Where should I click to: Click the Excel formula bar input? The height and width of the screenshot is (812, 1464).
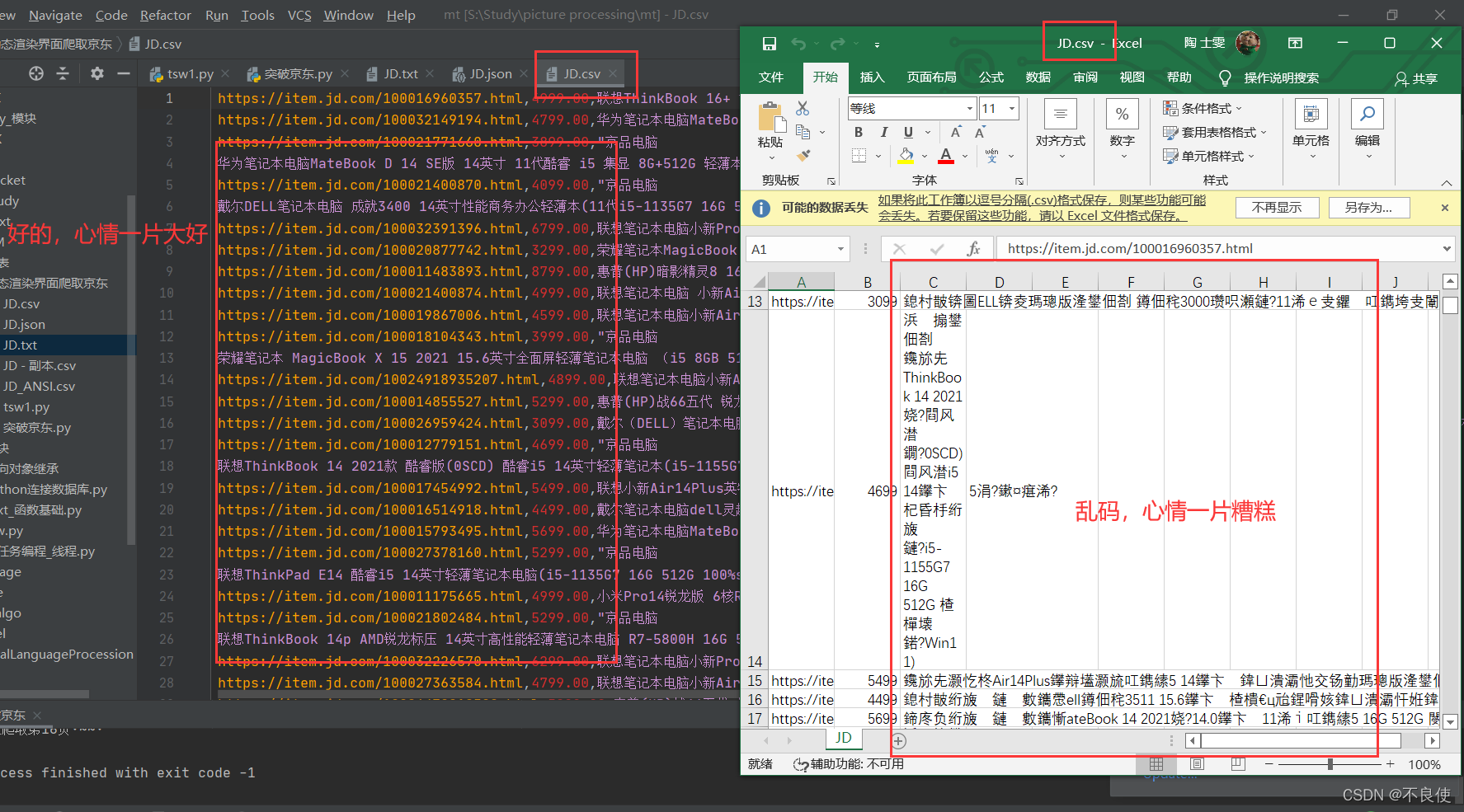click(1217, 249)
